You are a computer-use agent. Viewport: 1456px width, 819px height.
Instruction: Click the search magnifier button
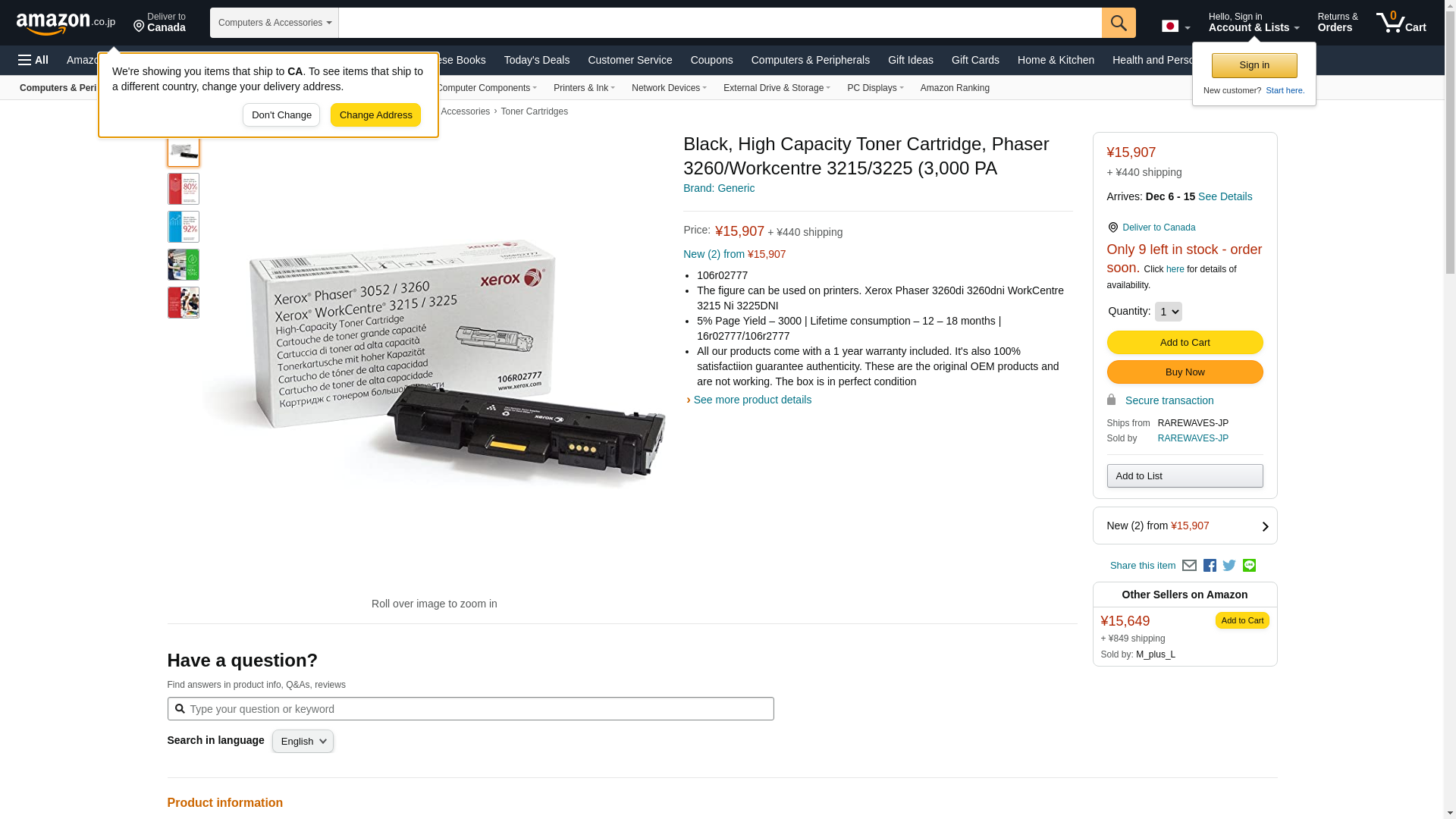point(1119,23)
